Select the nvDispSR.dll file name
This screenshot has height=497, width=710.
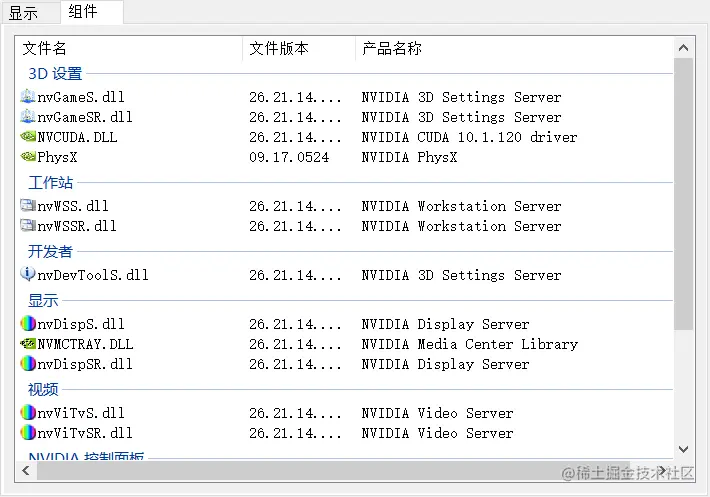coord(85,364)
